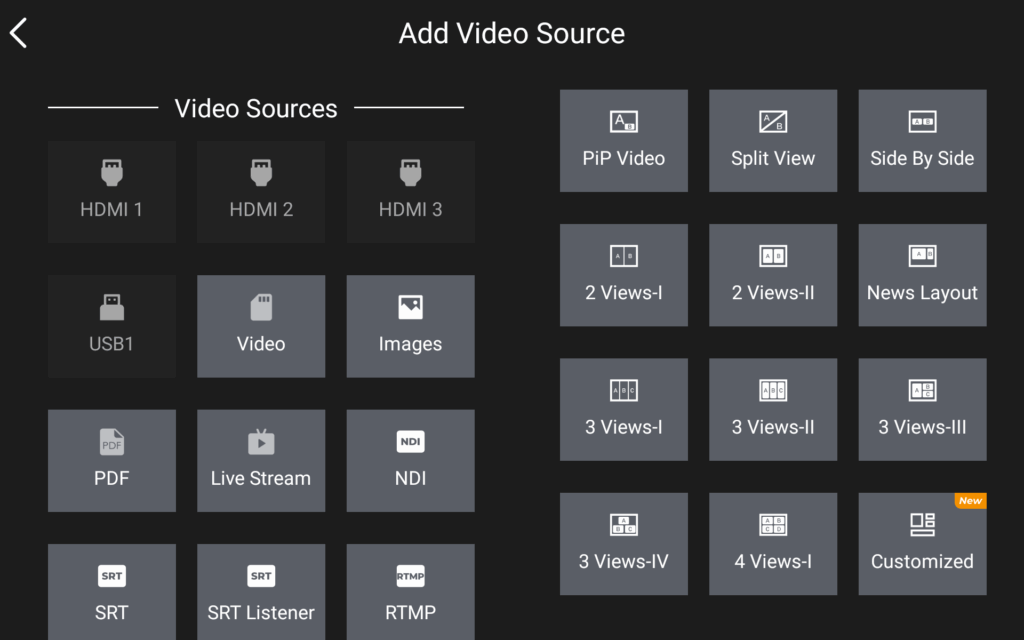Add an NDI video source
This screenshot has height=640, width=1024.
410,460
